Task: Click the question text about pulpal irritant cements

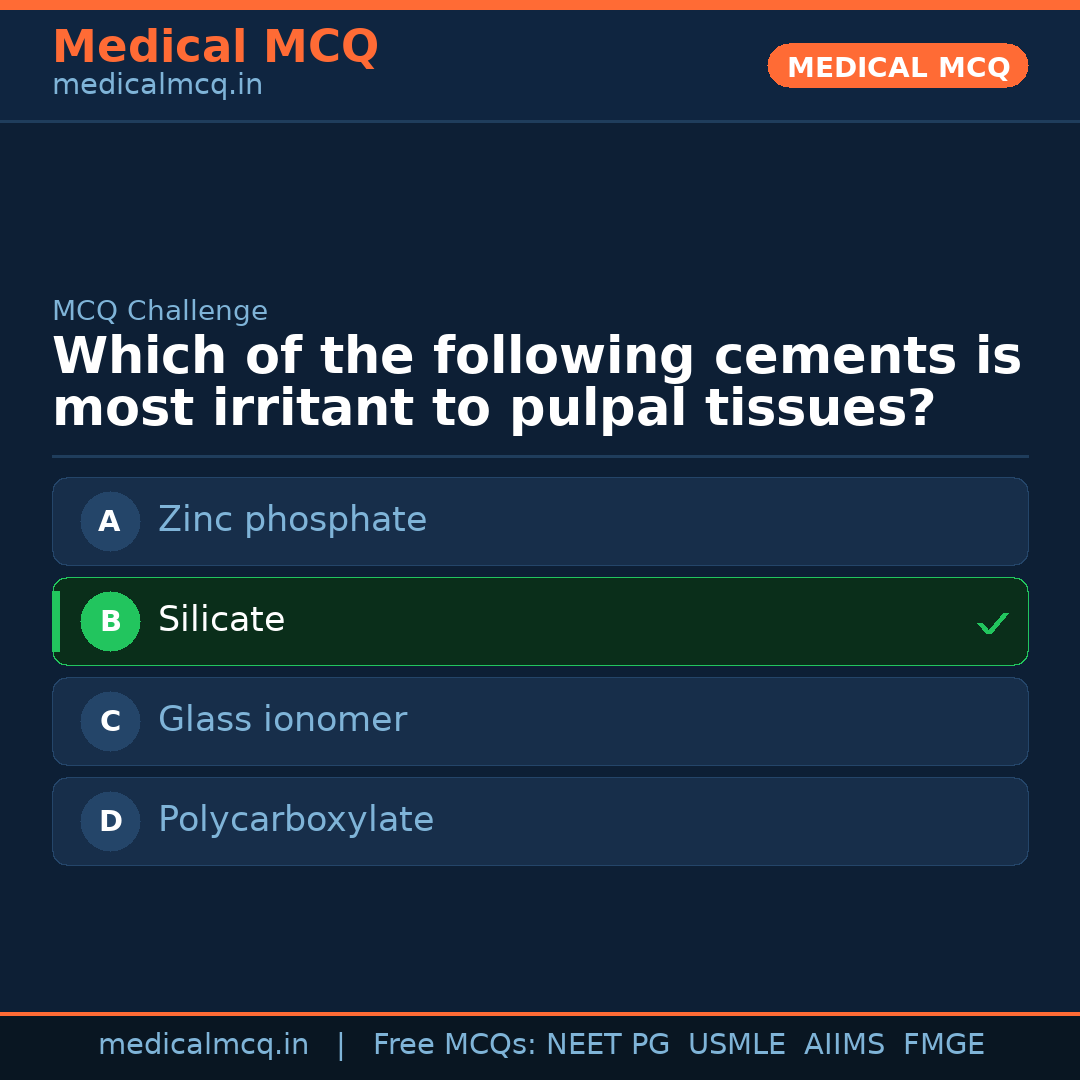Action: pyautogui.click(x=536, y=380)
